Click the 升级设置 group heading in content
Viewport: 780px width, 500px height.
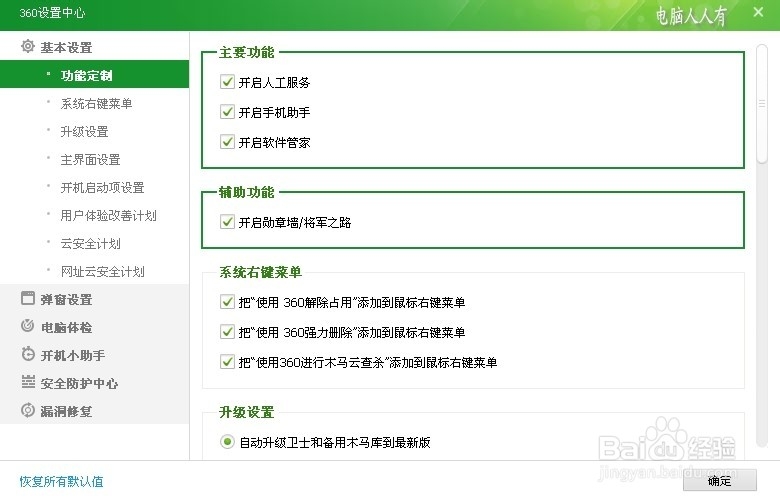pyautogui.click(x=247, y=412)
